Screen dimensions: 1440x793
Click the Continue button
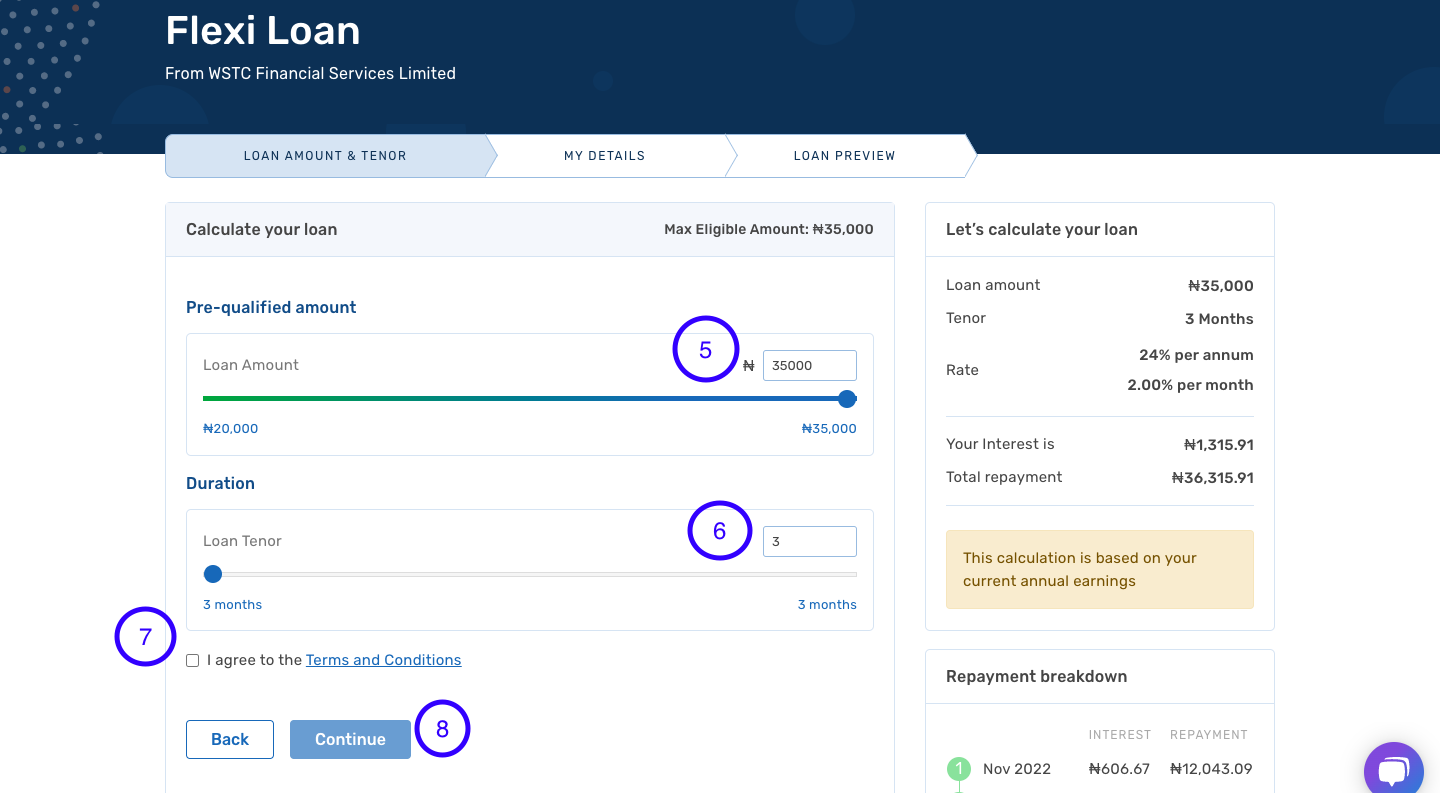tap(350, 739)
